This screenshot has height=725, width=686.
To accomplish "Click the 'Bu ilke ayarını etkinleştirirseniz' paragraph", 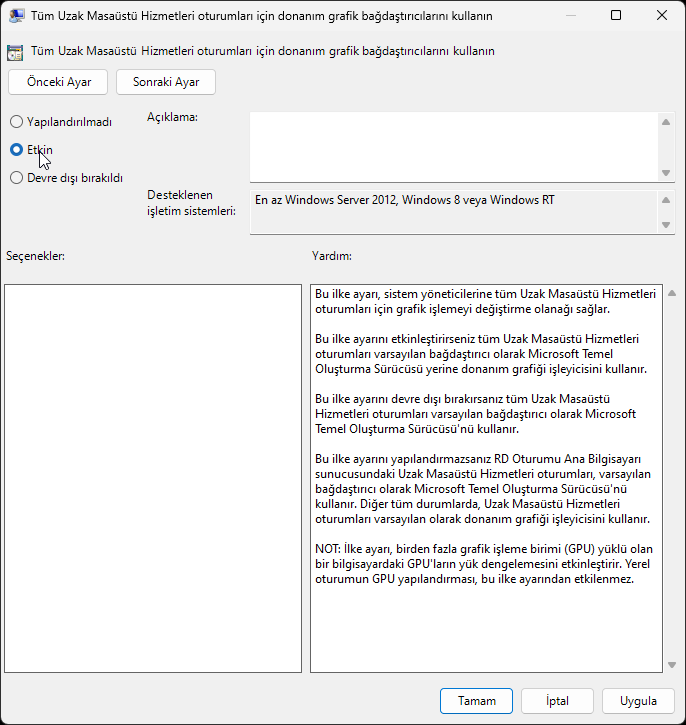I will click(x=481, y=354).
